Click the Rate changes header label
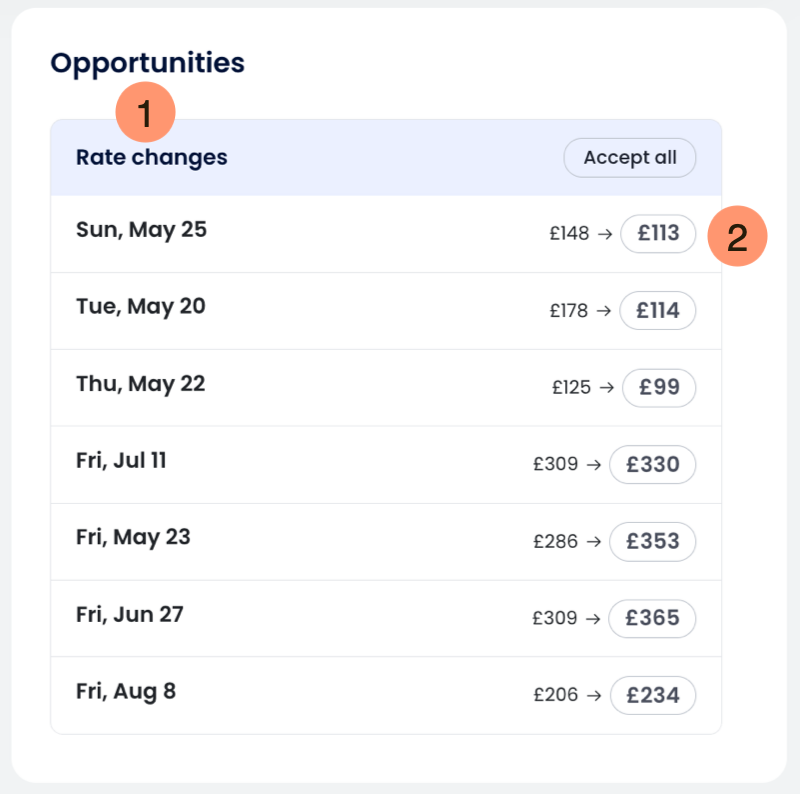This screenshot has height=794, width=800. 152,158
